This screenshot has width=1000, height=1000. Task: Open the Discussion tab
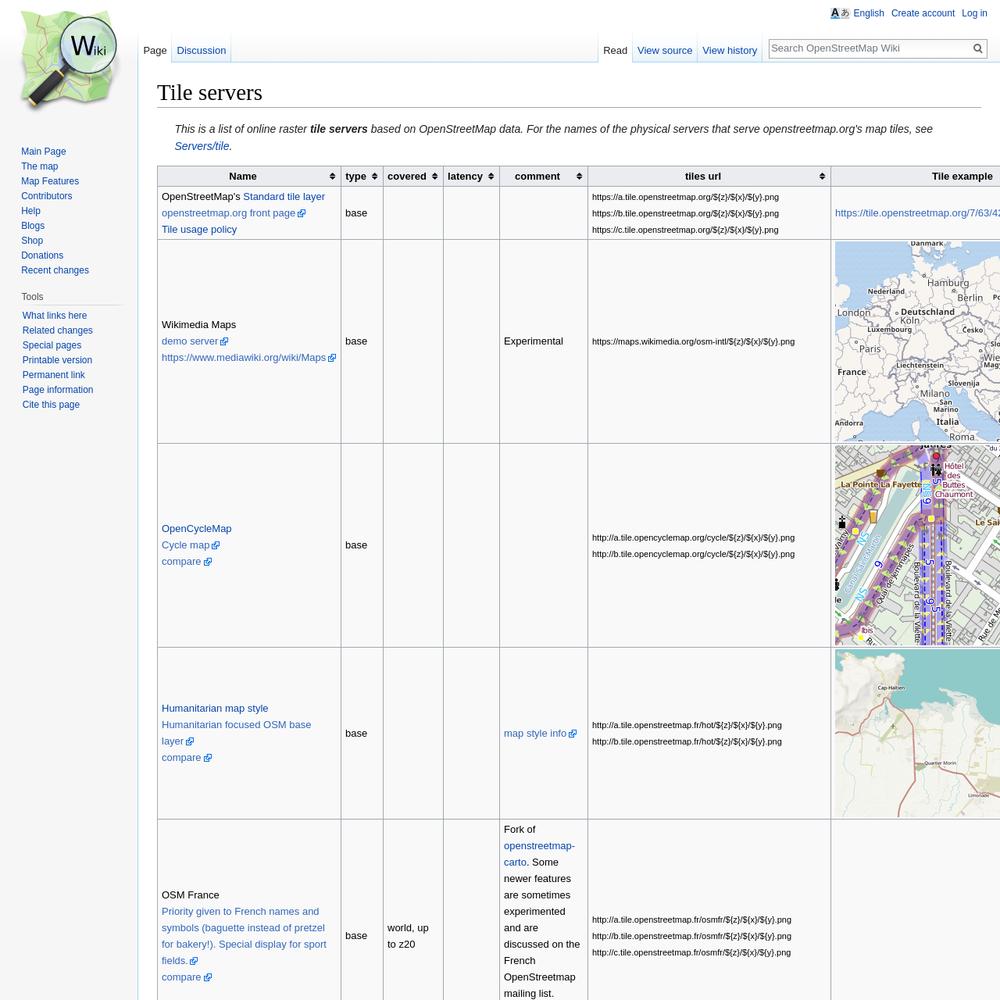(x=202, y=50)
